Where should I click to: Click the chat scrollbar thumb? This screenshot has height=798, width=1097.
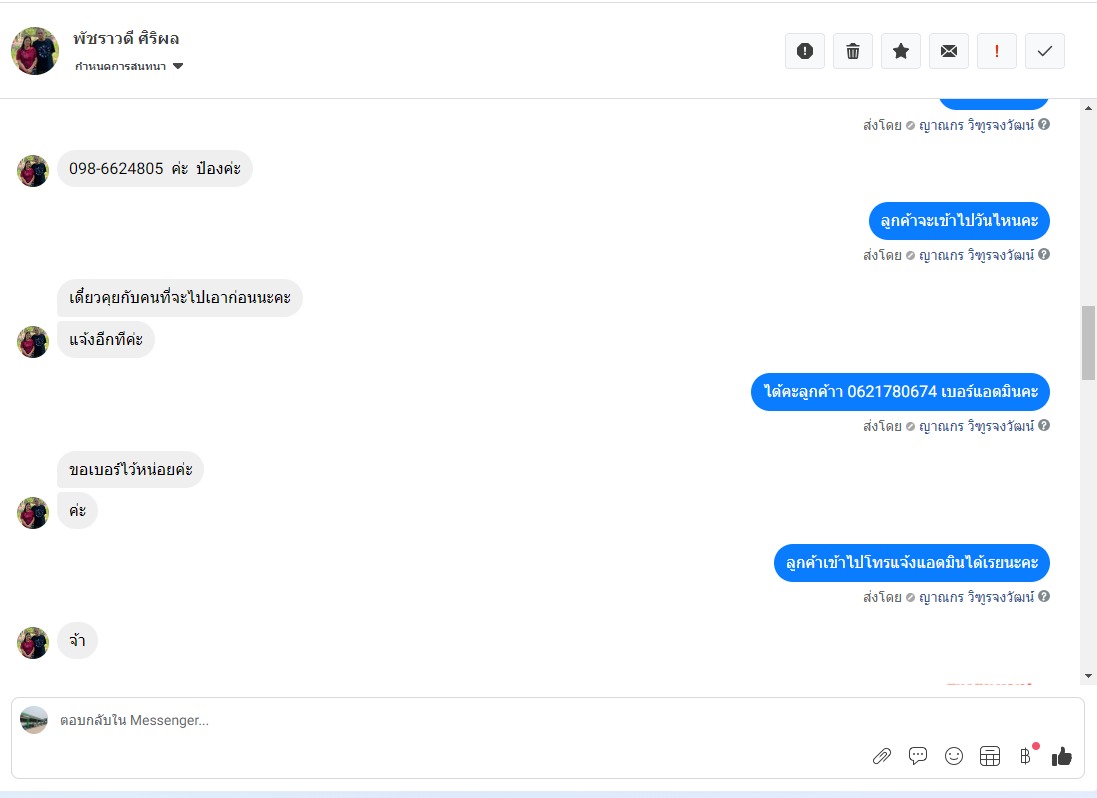coord(1088,343)
